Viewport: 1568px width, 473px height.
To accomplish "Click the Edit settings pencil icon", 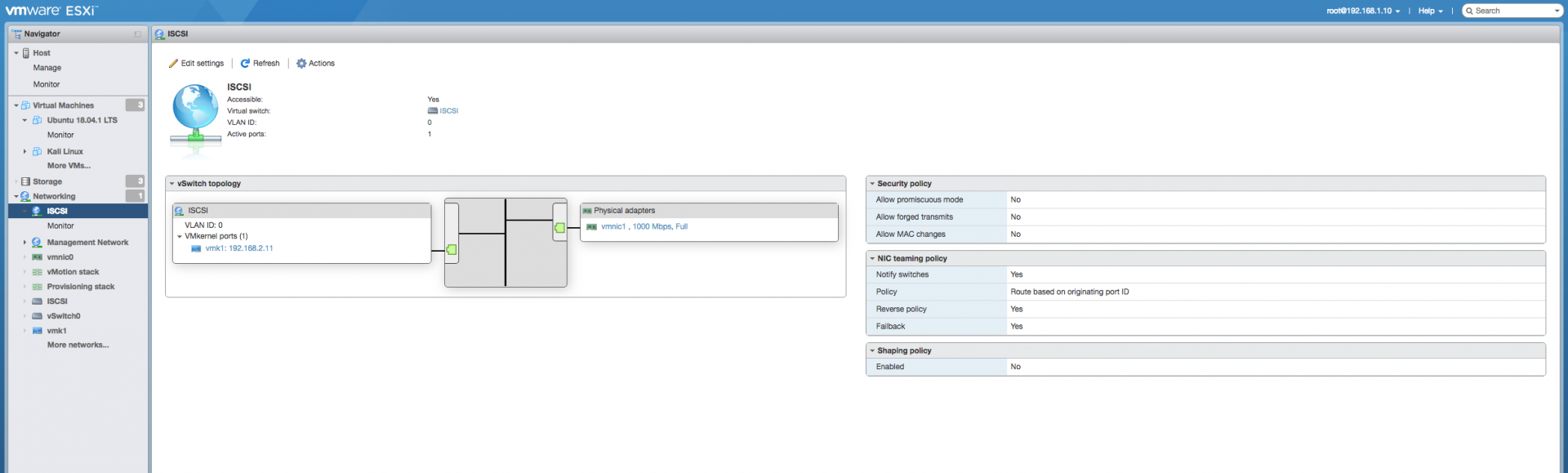I will [173, 64].
